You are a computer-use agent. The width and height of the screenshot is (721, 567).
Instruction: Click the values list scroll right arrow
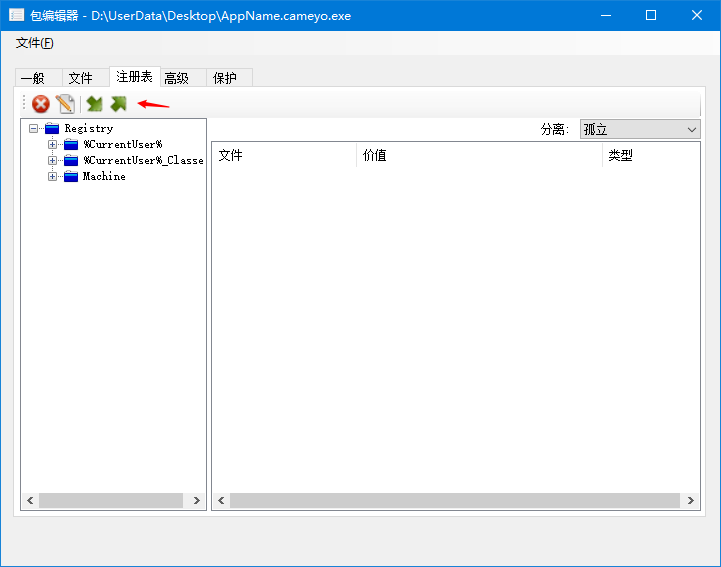pos(691,500)
